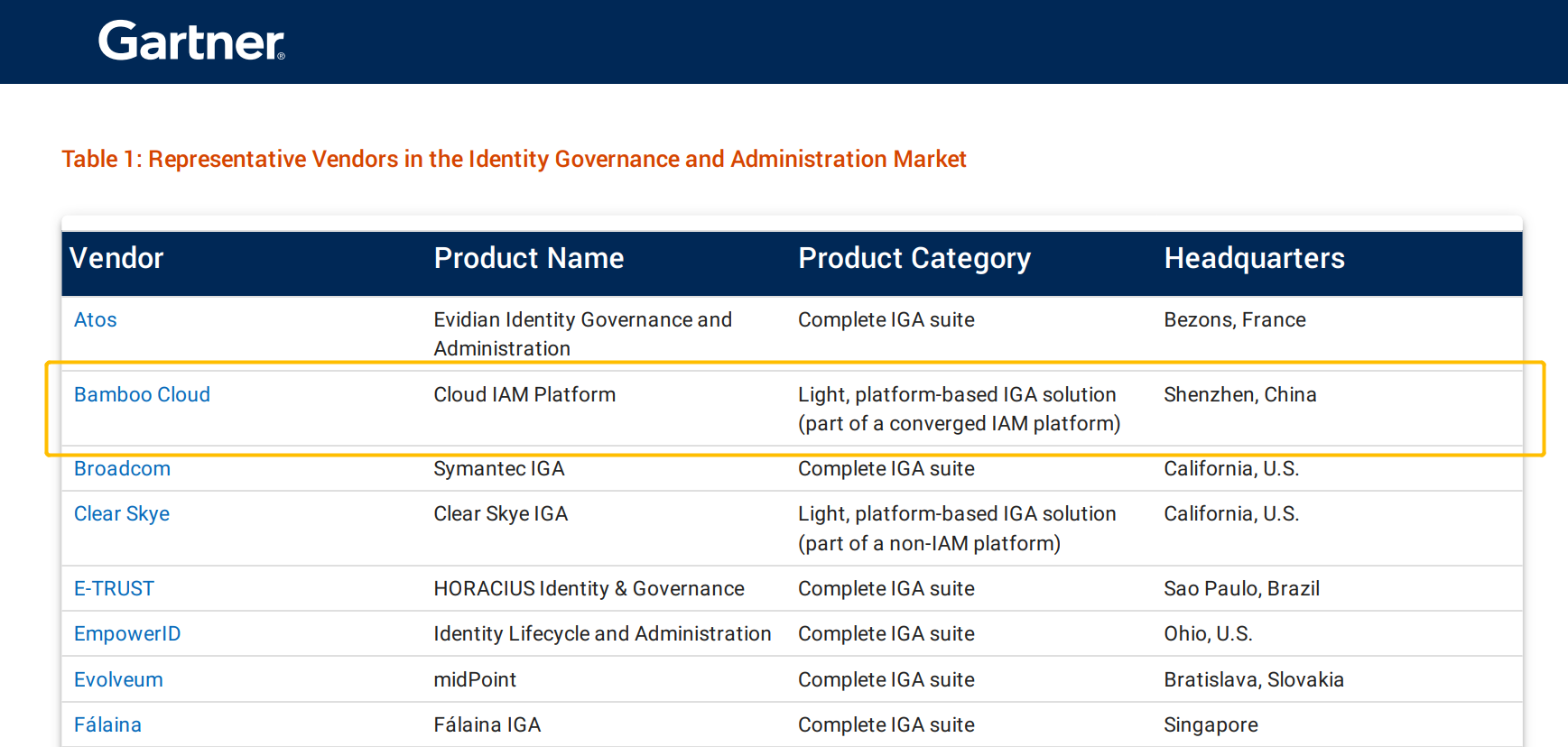Select the 'Singapore' headquarters cell
Screen dimensions: 1568x747
pos(1211,725)
